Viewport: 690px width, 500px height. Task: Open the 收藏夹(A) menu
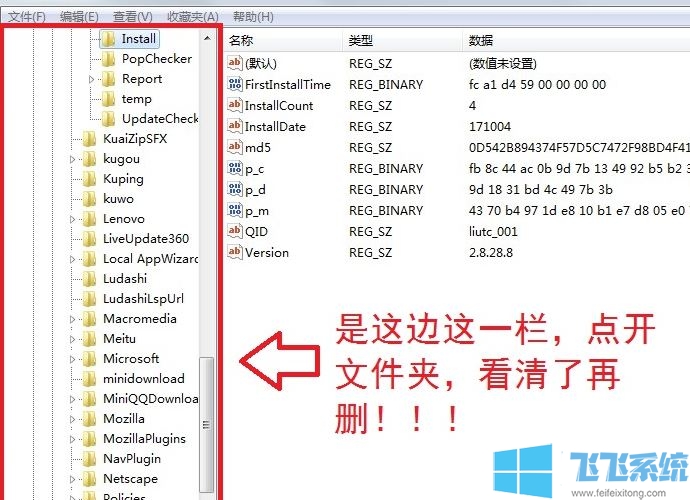(193, 17)
